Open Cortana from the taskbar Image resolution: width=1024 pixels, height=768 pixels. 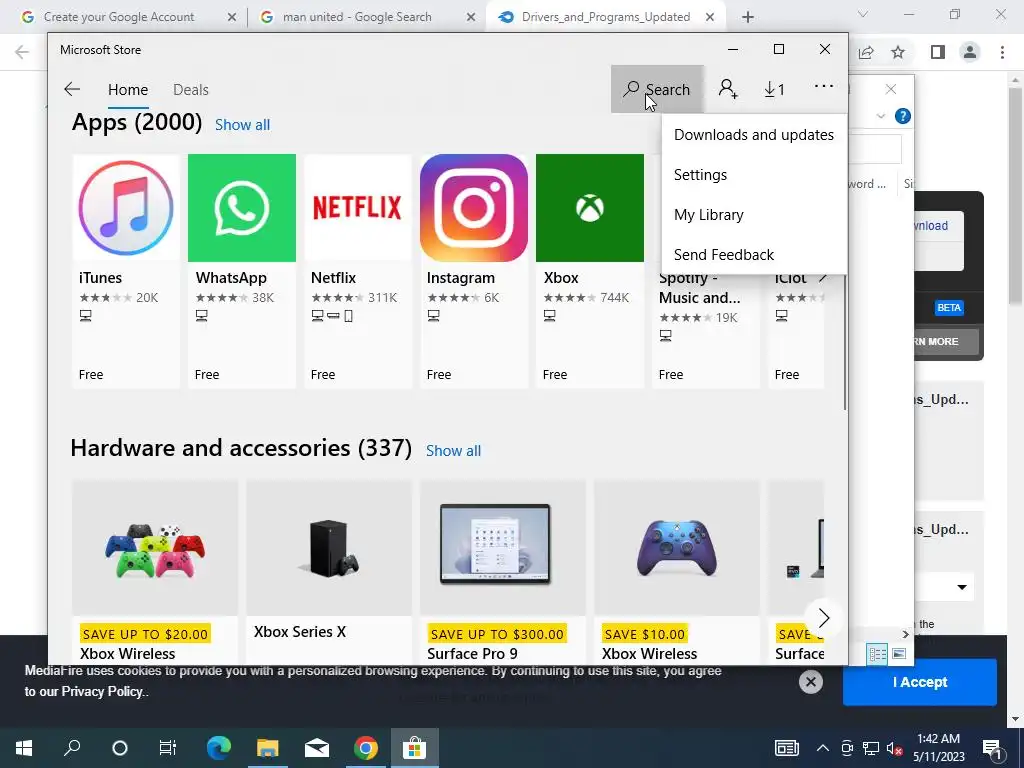click(120, 748)
